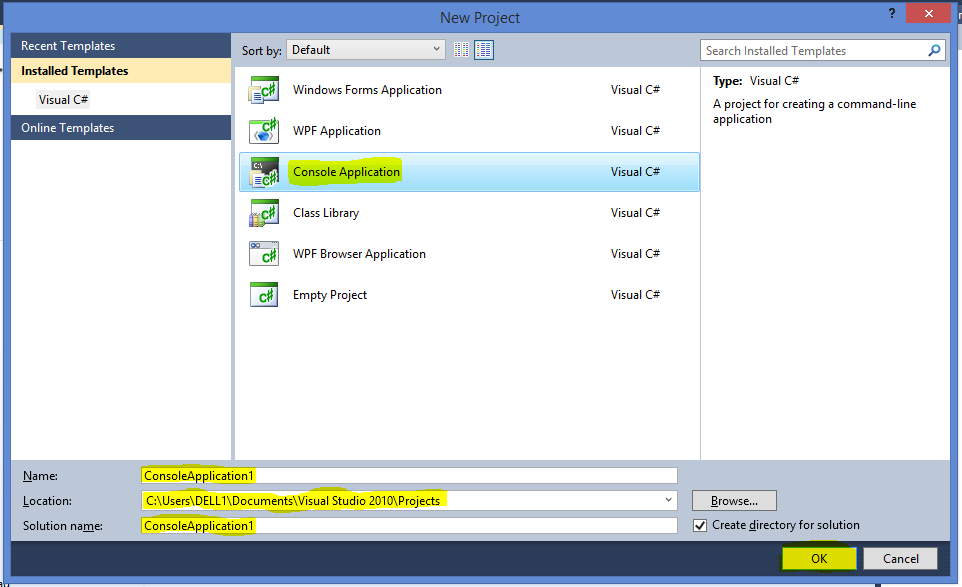Select the Windows Forms Application template icon
This screenshot has width=962, height=587.
click(x=263, y=89)
